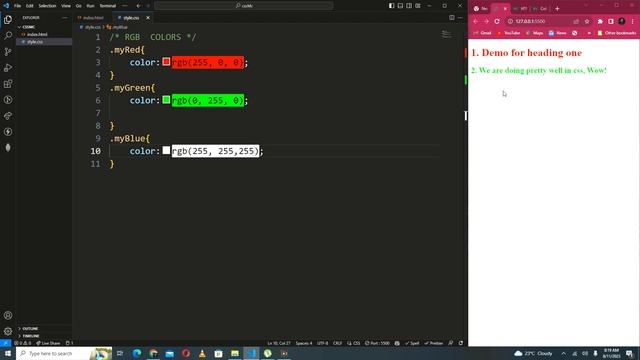This screenshot has width=640, height=360.
Task: Click .myBlue in the breadcrumb
Action: click(120, 27)
